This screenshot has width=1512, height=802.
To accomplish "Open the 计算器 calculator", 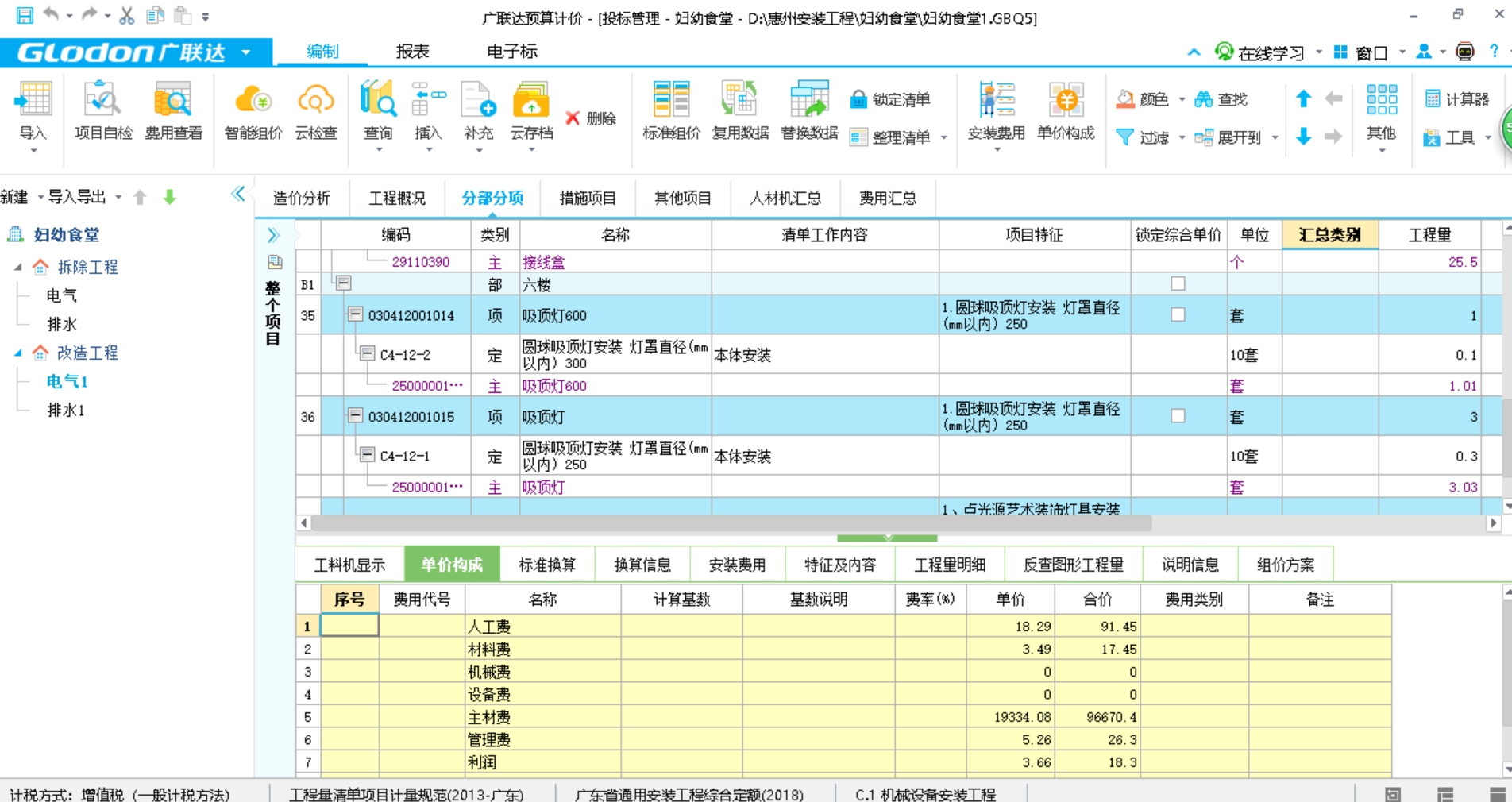I will tap(1457, 99).
